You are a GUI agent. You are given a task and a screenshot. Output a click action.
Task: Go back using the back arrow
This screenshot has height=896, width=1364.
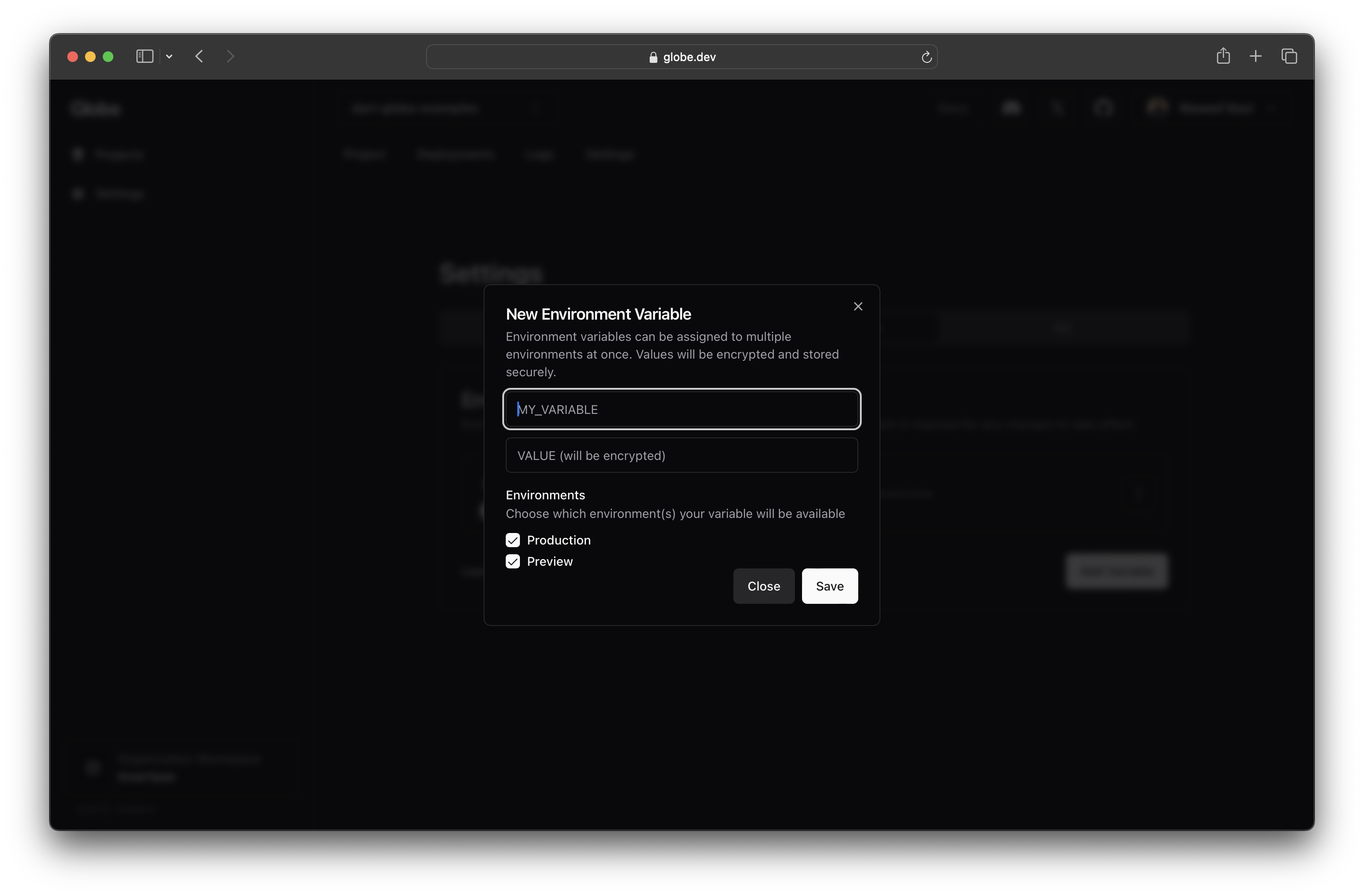[199, 56]
